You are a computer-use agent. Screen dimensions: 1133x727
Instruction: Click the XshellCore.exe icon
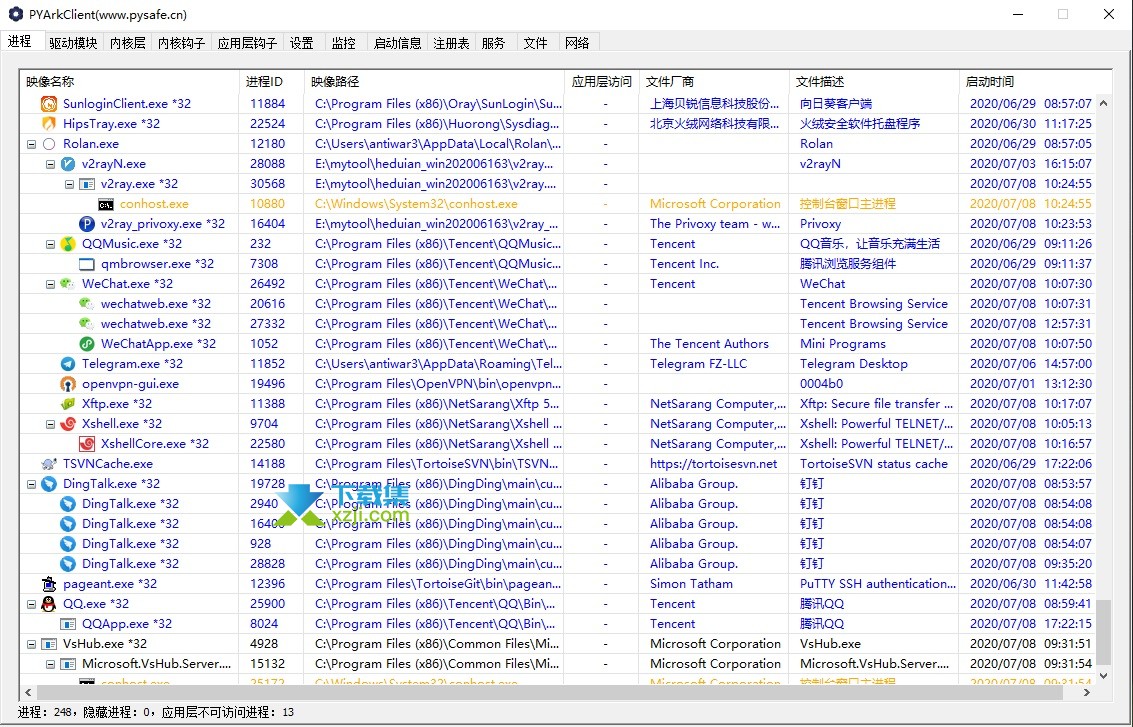[87, 444]
